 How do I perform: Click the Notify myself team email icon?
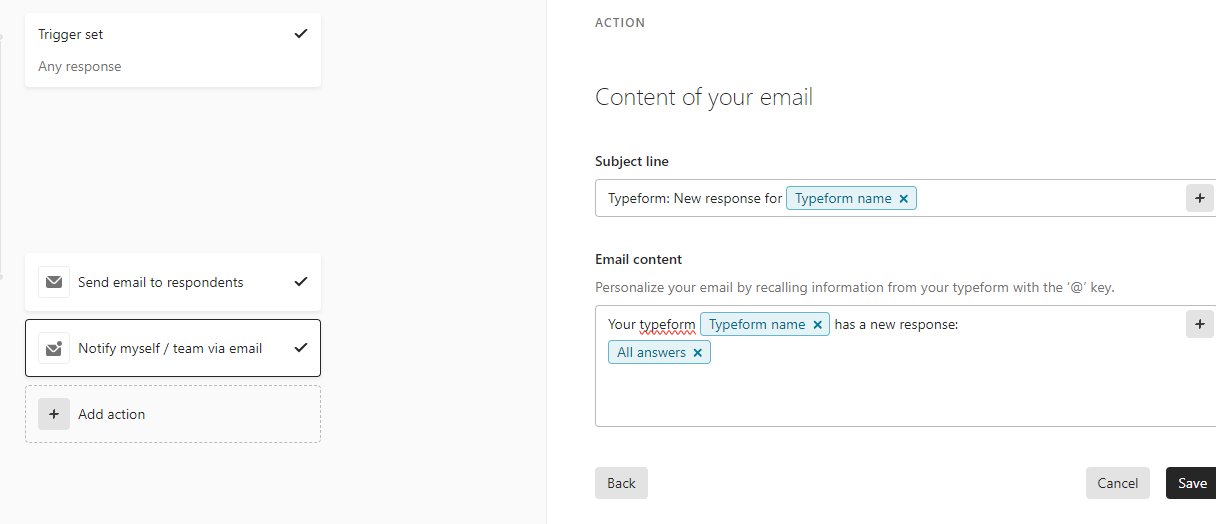point(54,348)
